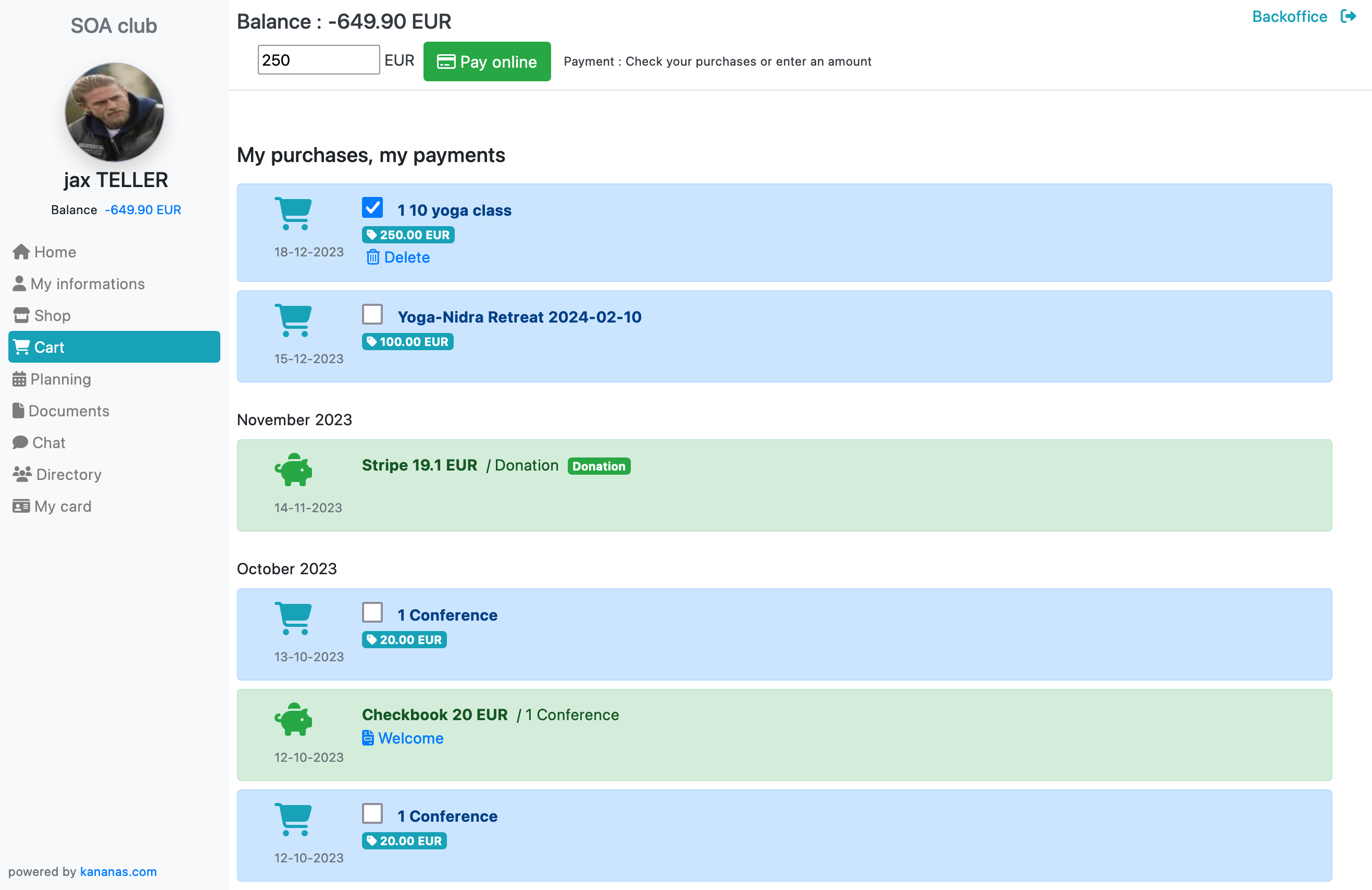The width and height of the screenshot is (1372, 890).
Task: Click the price tag icon on 100.00 EUR badge
Action: tap(372, 341)
